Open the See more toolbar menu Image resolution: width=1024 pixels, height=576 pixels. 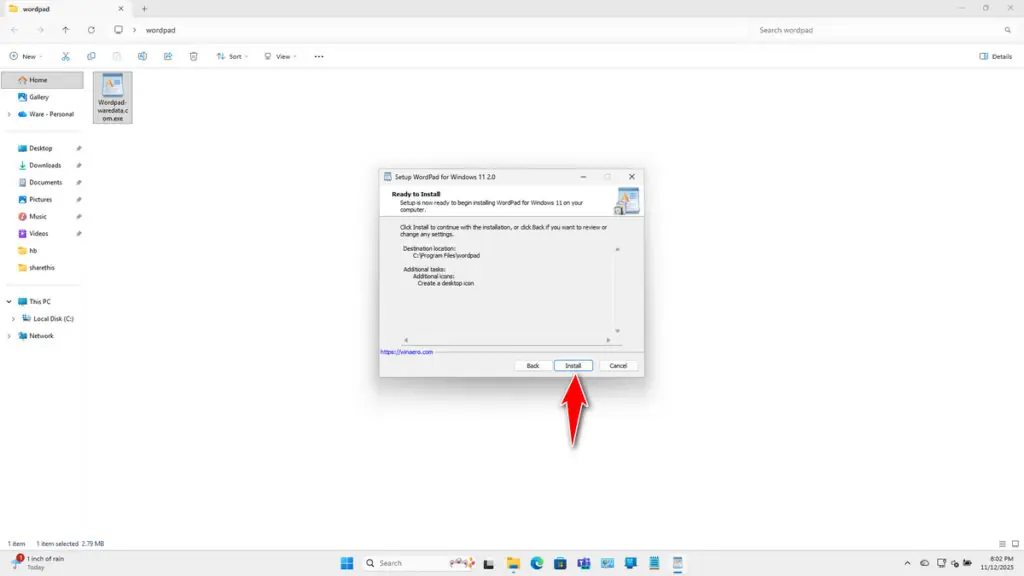319,56
